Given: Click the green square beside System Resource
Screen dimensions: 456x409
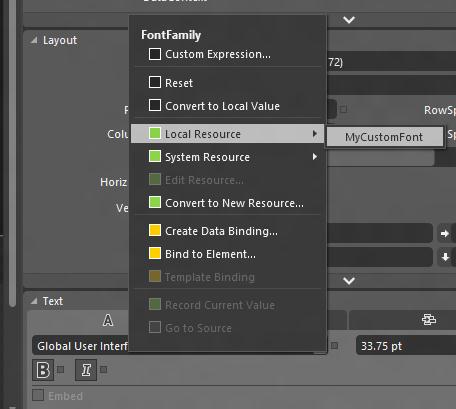Looking at the screenshot, I should pos(155,156).
